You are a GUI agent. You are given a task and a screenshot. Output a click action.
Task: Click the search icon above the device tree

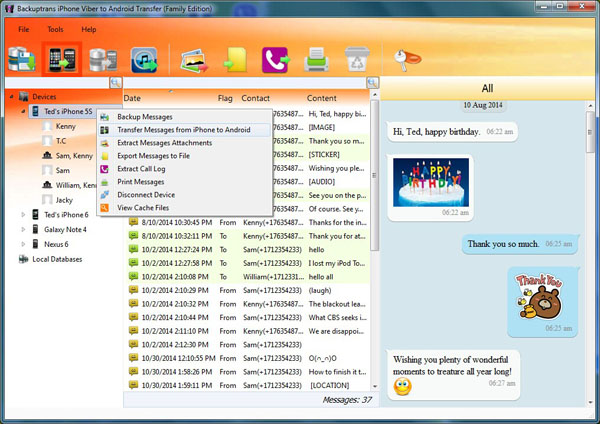pyautogui.click(x=116, y=82)
